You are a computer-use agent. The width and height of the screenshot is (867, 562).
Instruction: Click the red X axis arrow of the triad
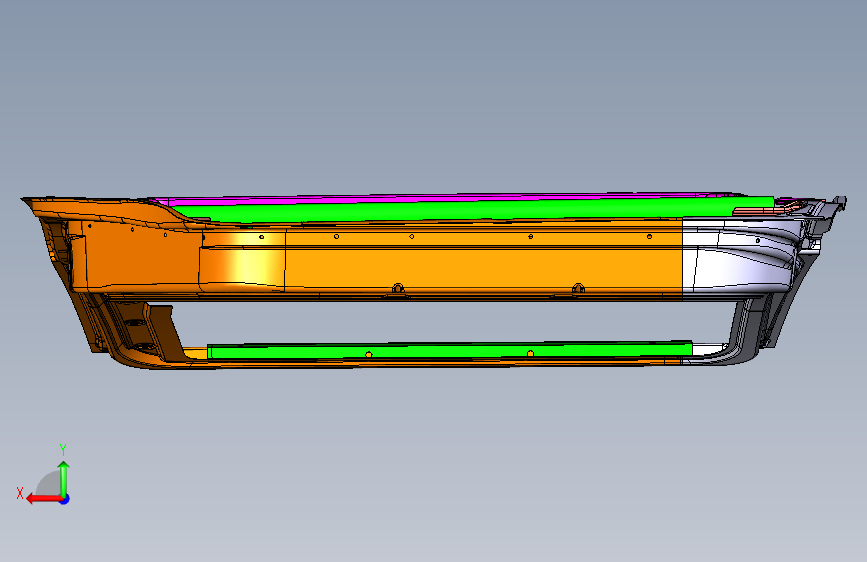click(x=43, y=499)
